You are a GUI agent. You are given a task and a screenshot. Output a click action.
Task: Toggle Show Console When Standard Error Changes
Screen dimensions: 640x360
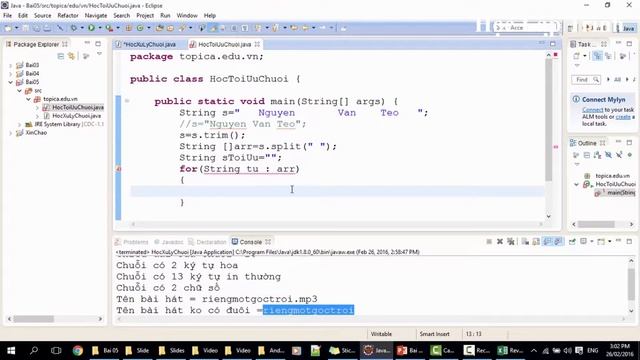tap(558, 242)
